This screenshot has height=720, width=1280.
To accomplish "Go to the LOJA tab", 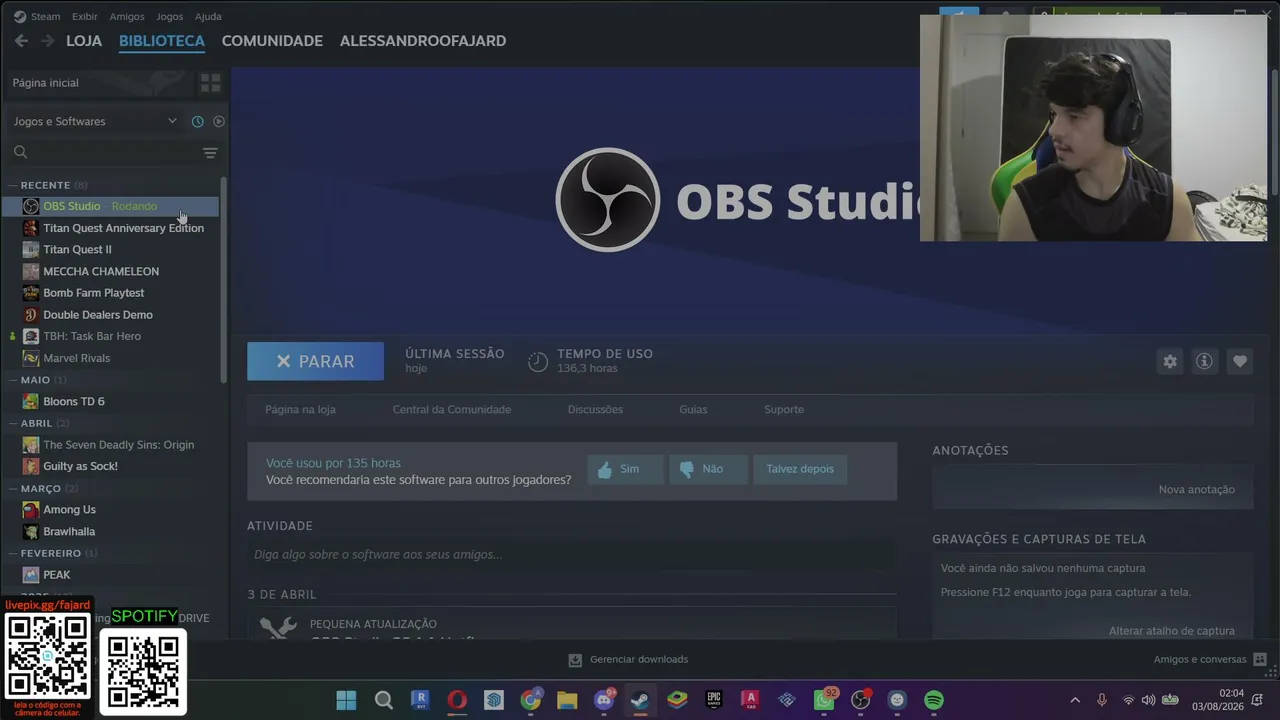I will point(84,41).
